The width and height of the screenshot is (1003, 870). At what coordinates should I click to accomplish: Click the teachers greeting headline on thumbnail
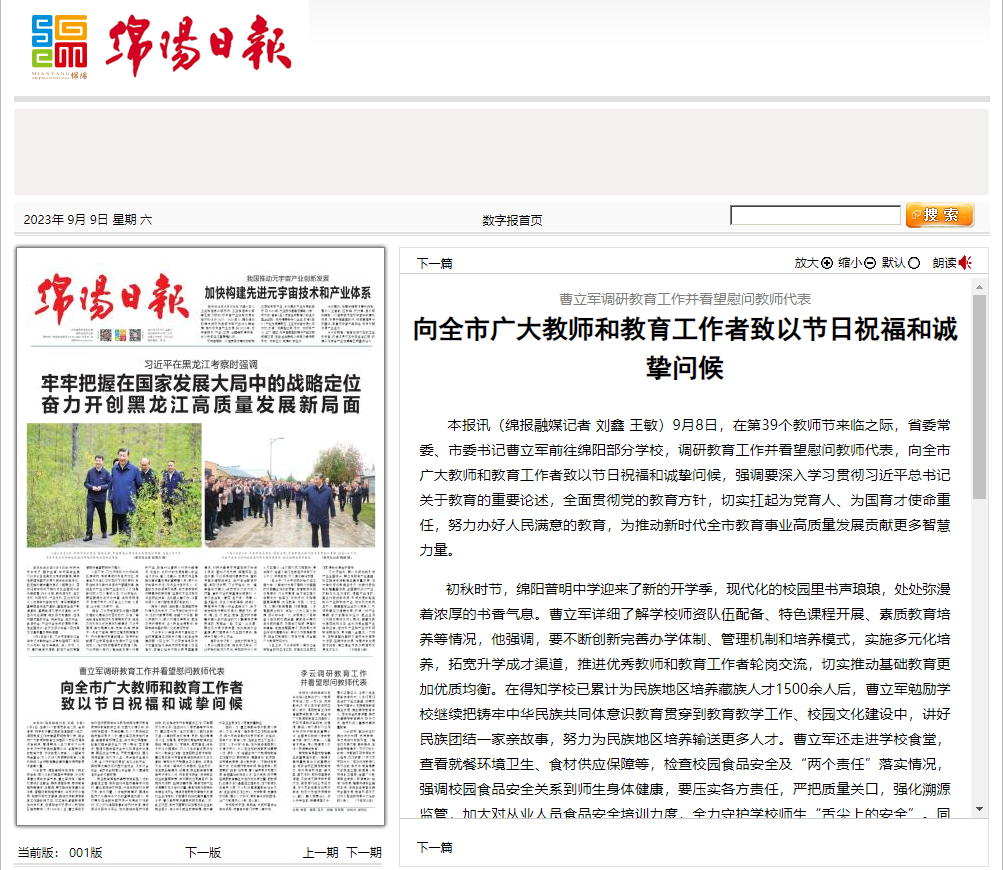pyautogui.click(x=151, y=695)
